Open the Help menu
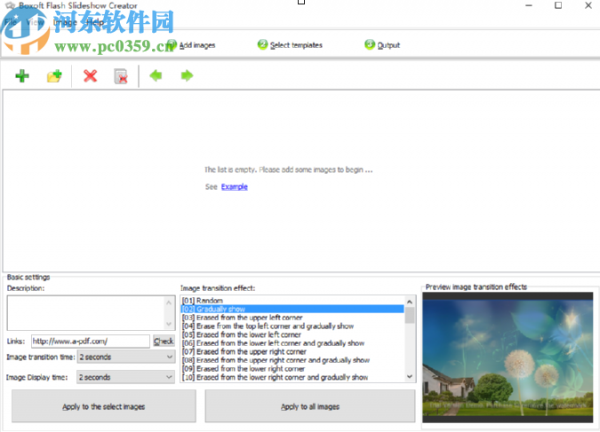Image resolution: width=600 pixels, height=432 pixels. 95,22
